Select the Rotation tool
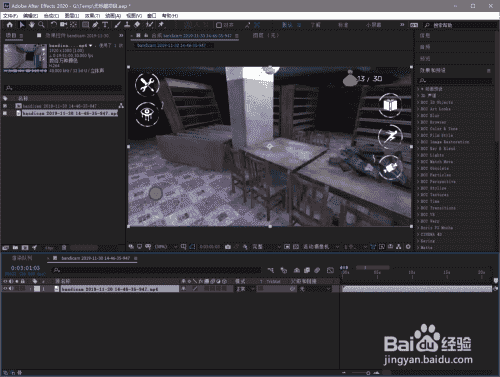Image resolution: width=500 pixels, height=377 pixels. point(54,25)
